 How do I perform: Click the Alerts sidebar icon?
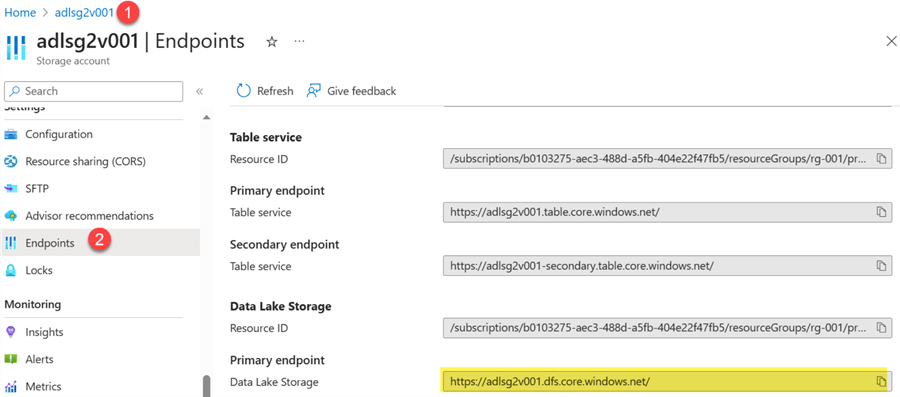click(x=11, y=359)
